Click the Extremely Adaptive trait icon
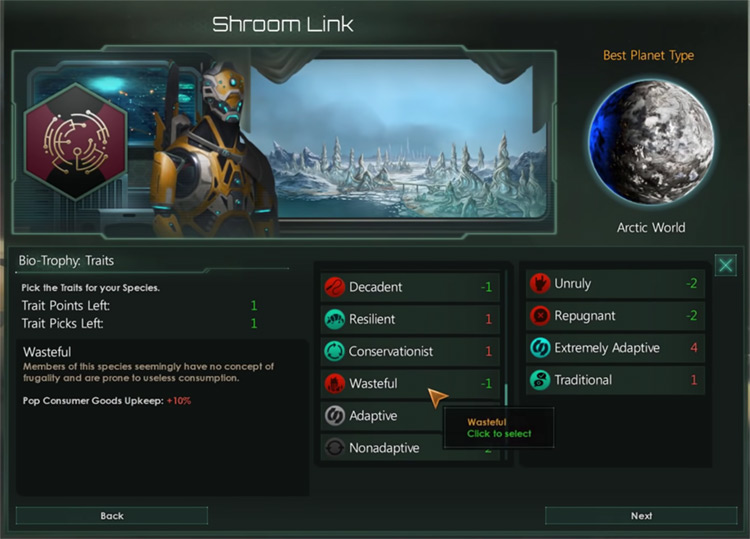Image resolution: width=750 pixels, height=539 pixels. (x=540, y=348)
